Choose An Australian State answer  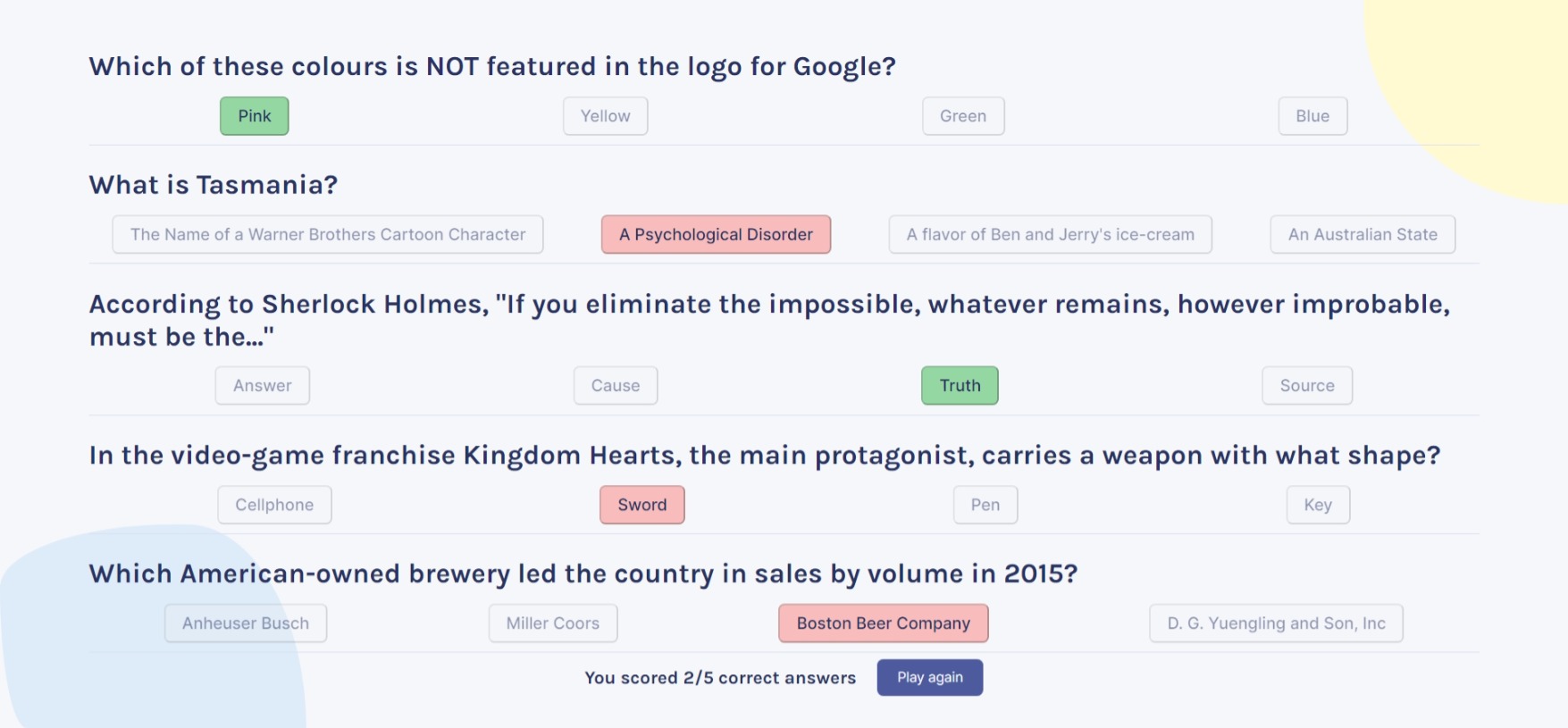point(1363,235)
